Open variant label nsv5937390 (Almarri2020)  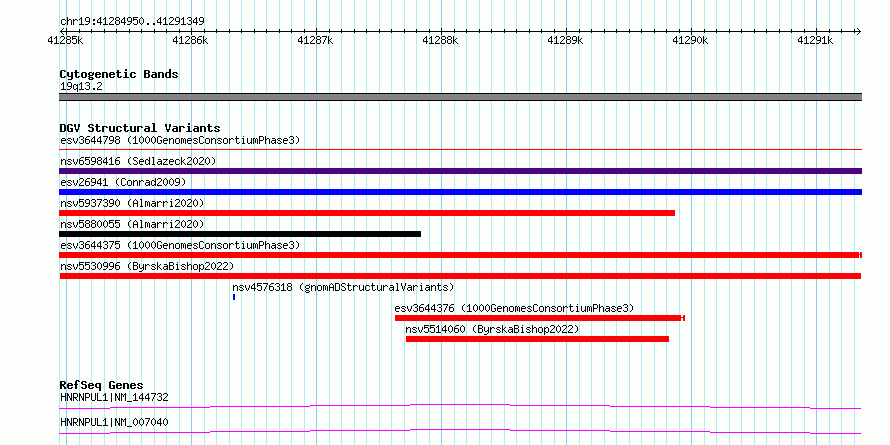(132, 203)
